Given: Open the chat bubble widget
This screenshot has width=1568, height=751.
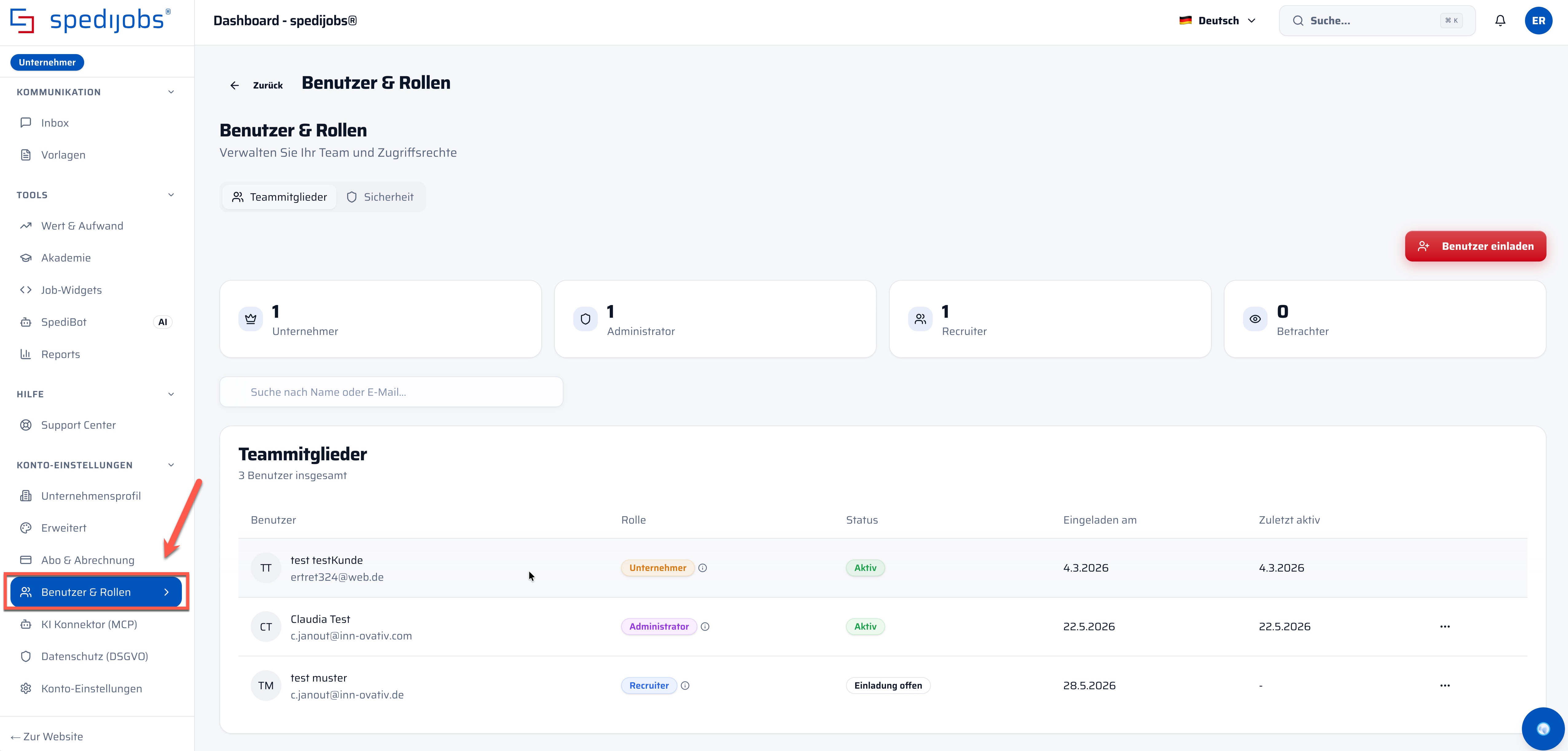Looking at the screenshot, I should click(1543, 729).
